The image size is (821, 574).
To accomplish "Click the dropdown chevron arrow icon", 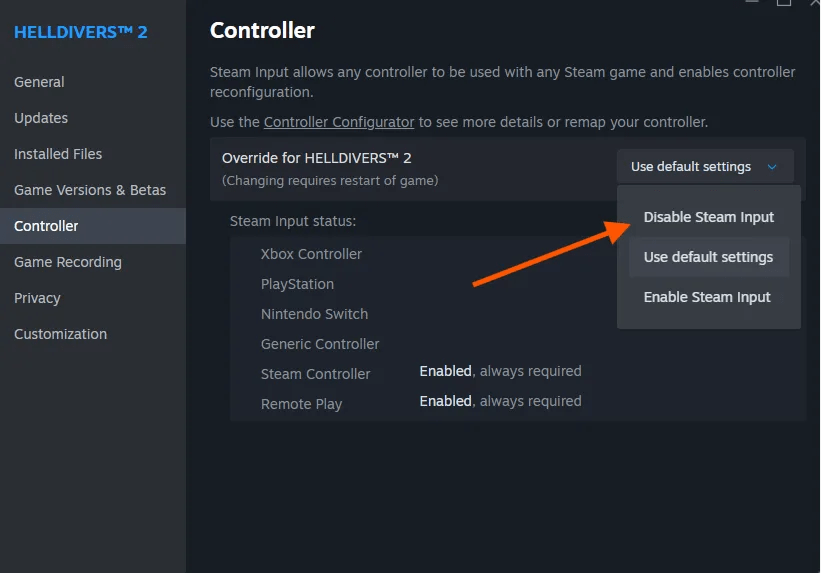I will [772, 167].
